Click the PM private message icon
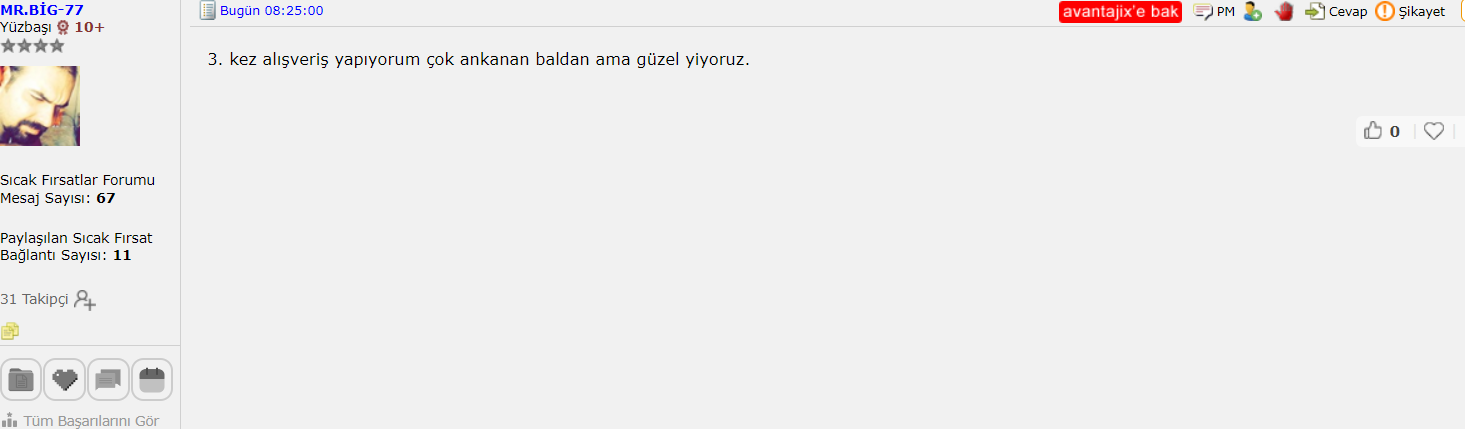The width and height of the screenshot is (1465, 429). tap(1214, 12)
